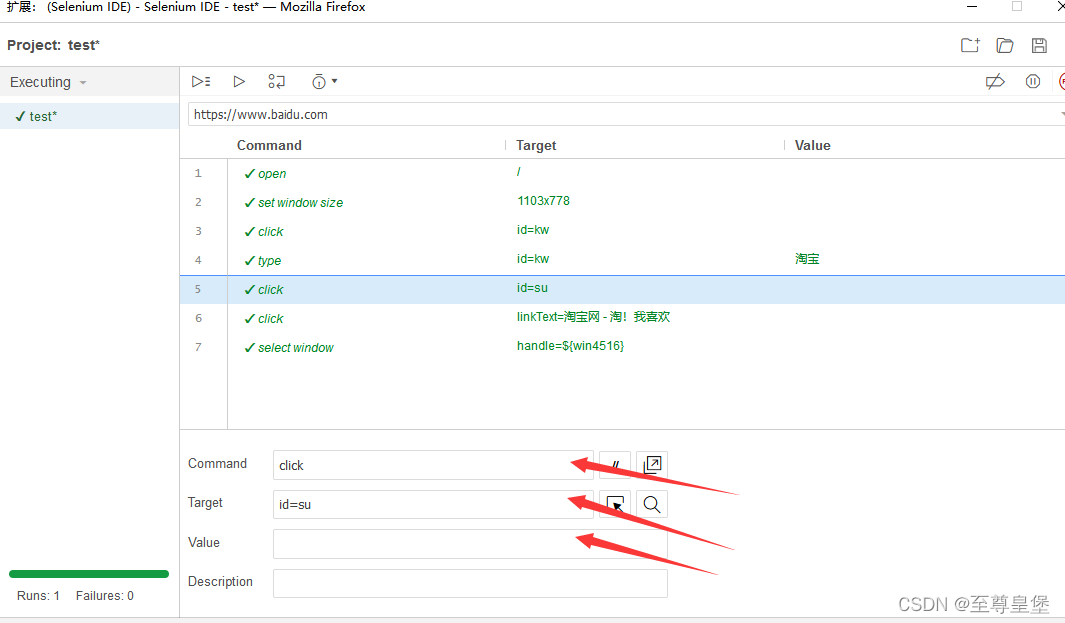1065x623 pixels.
Task: Select the test* test case
Action: [x=90, y=116]
